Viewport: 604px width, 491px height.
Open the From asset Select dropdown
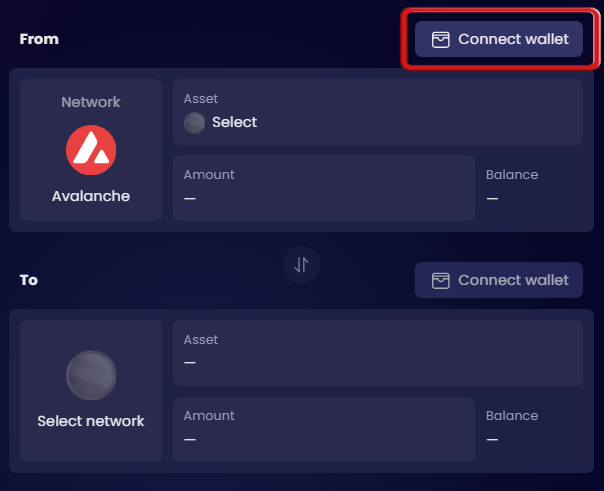(378, 112)
